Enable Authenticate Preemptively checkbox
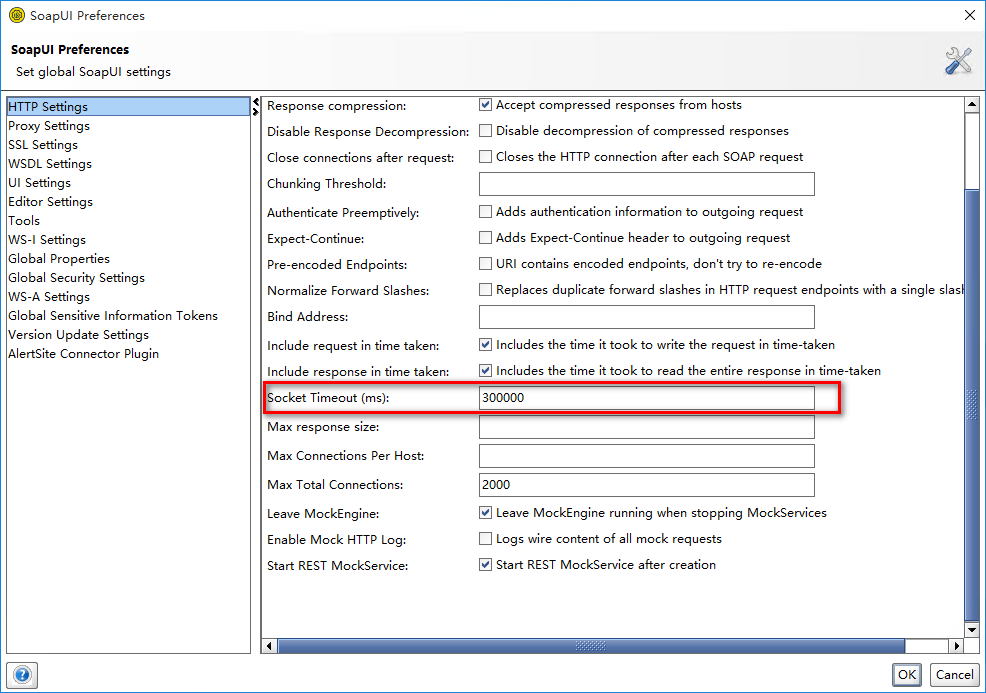This screenshot has width=986, height=693. [485, 211]
